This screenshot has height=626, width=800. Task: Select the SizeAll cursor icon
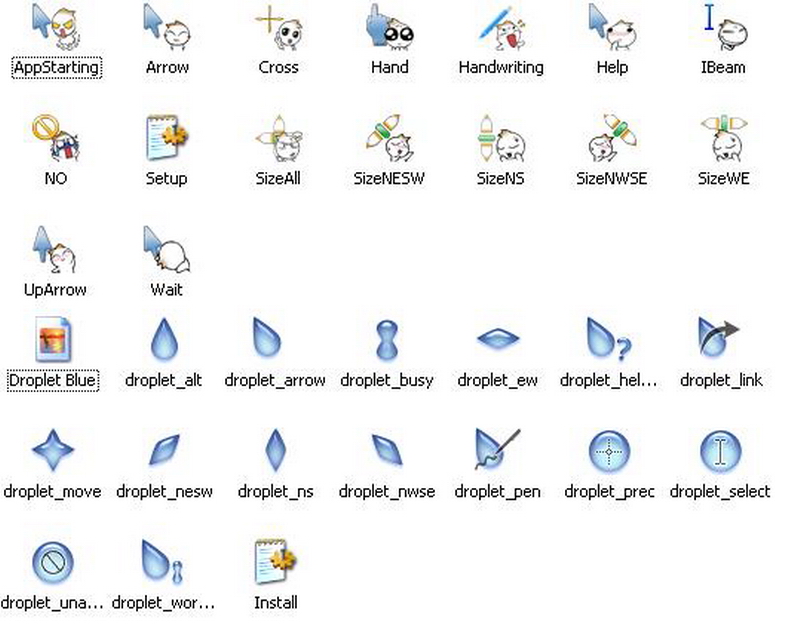[x=279, y=138]
